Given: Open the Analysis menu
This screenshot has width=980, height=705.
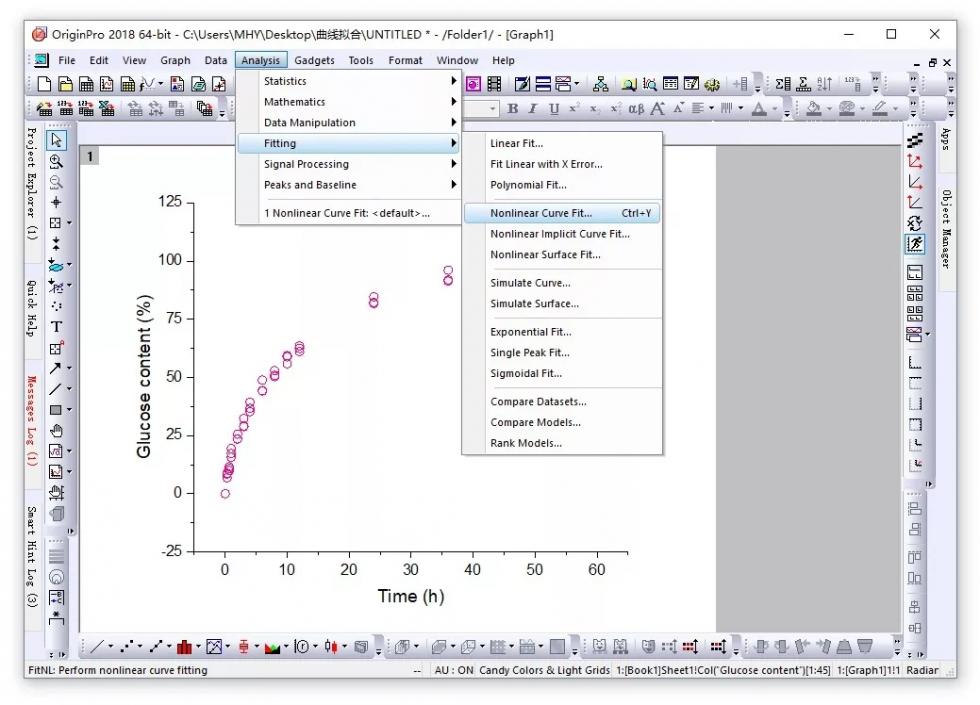Looking at the screenshot, I should 261,60.
